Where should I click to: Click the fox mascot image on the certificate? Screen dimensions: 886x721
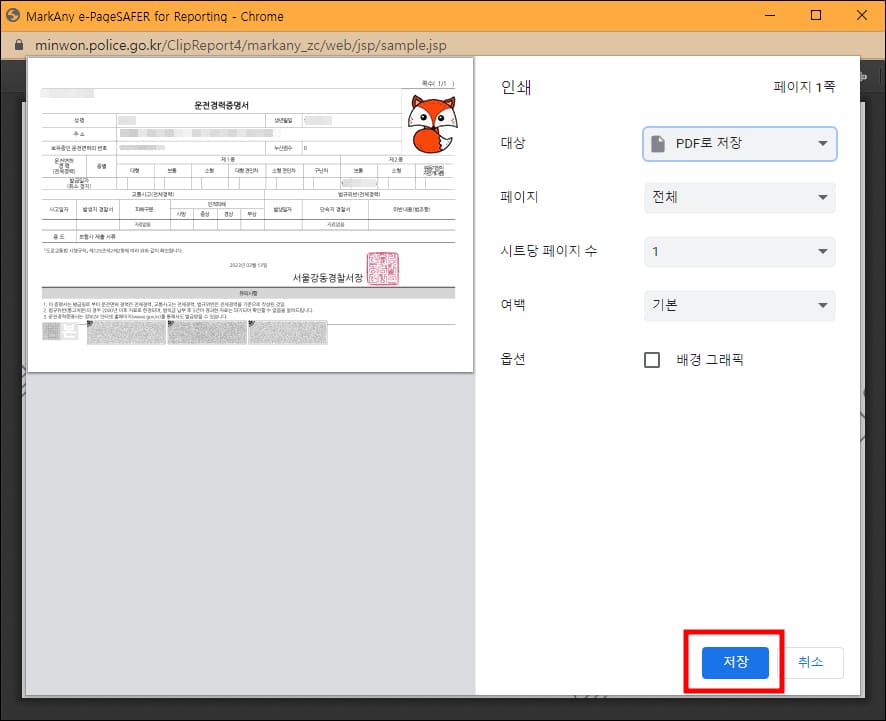(x=432, y=124)
